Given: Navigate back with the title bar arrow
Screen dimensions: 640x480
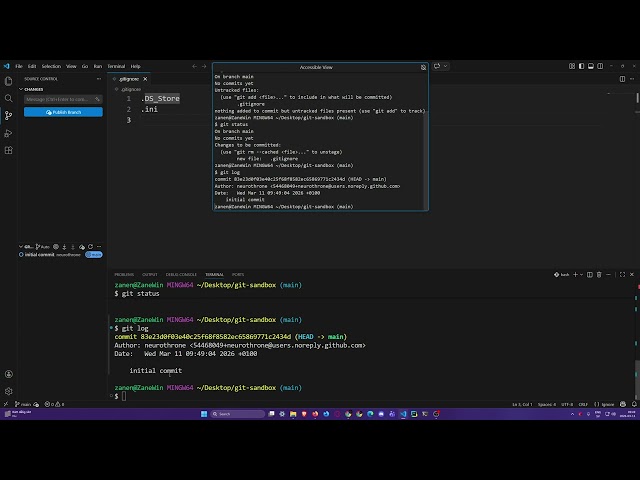Looking at the screenshot, I should tap(194, 66).
